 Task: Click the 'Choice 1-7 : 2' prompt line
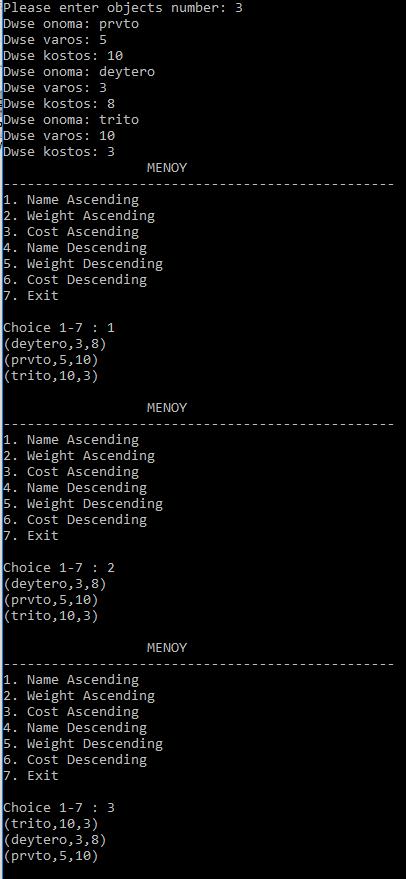(x=59, y=567)
